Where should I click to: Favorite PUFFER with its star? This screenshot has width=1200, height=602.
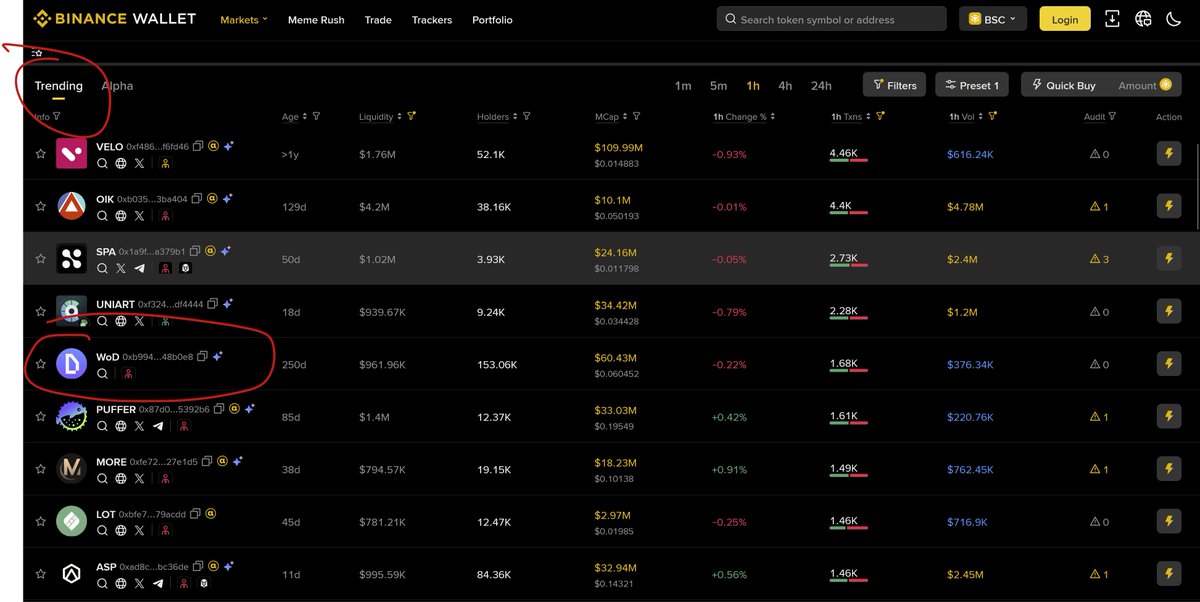[x=41, y=416]
